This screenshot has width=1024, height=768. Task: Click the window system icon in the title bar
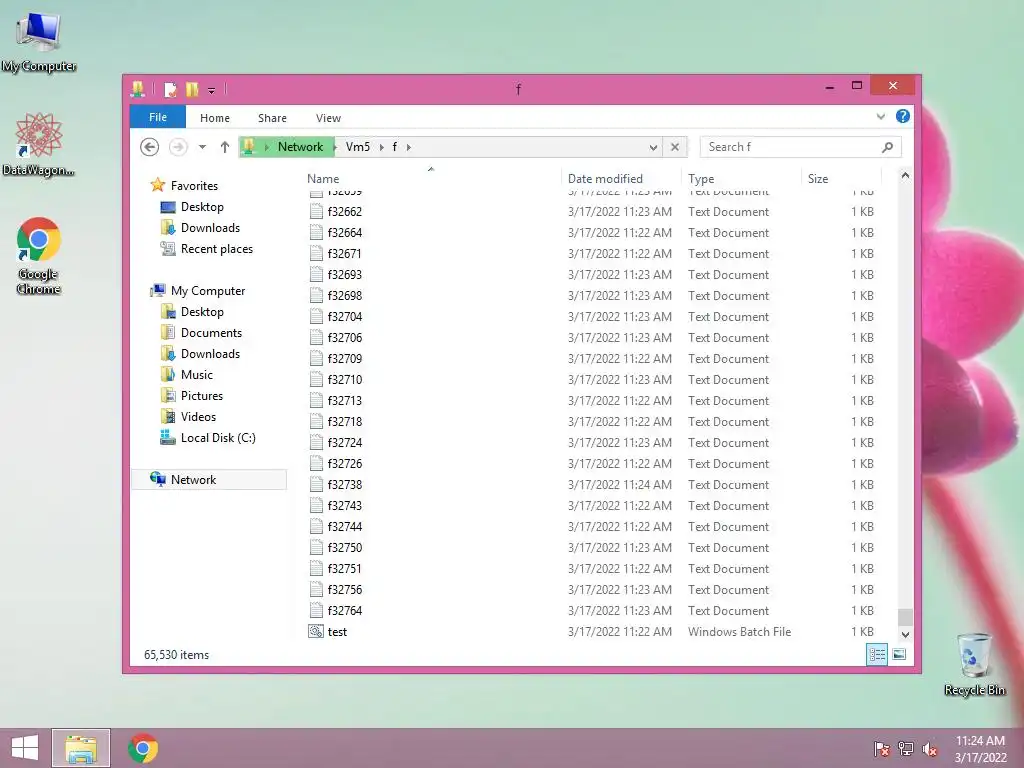(x=138, y=89)
